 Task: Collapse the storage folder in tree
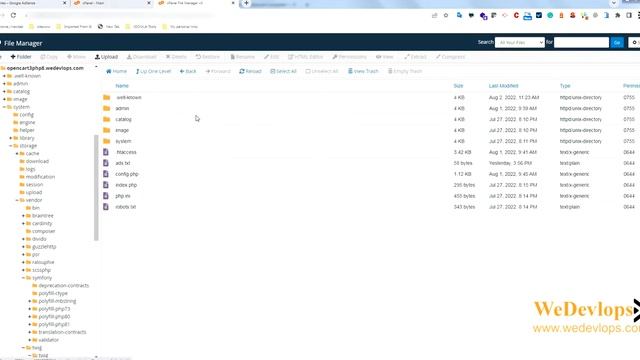click(11, 146)
